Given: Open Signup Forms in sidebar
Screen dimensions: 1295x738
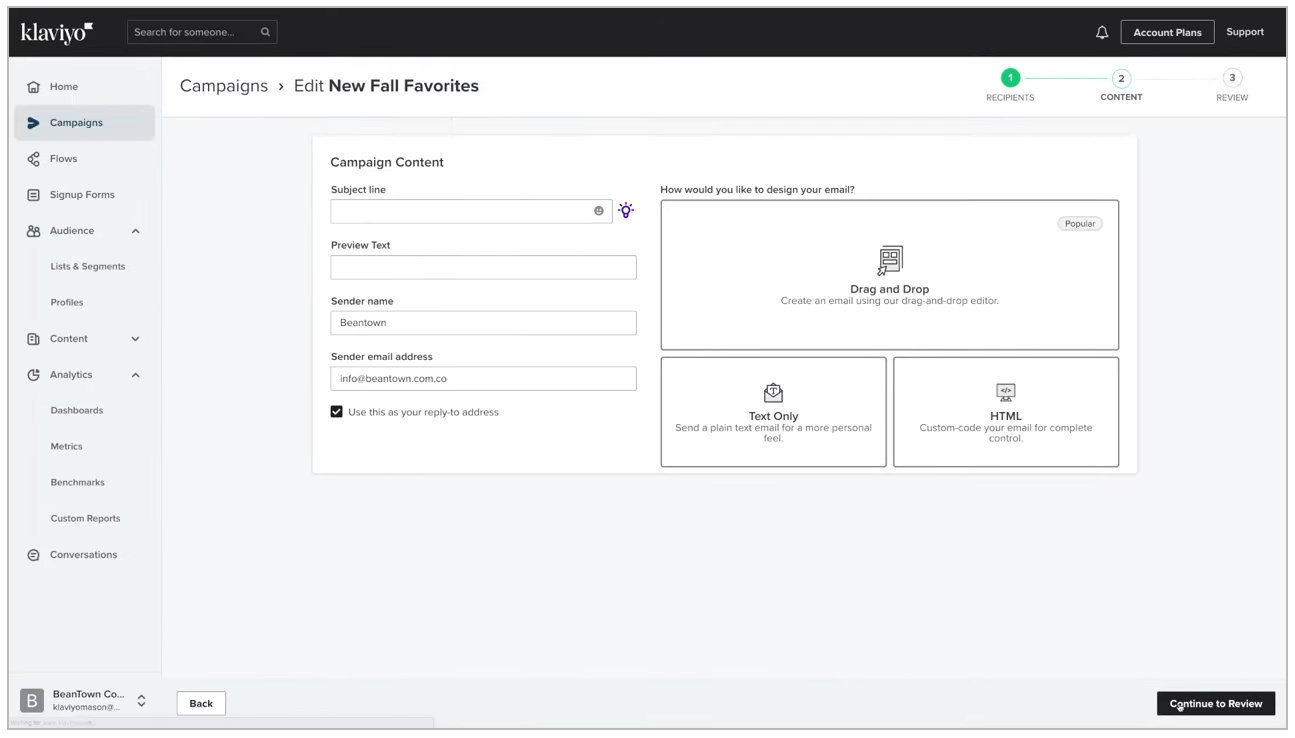Looking at the screenshot, I should pos(84,195).
